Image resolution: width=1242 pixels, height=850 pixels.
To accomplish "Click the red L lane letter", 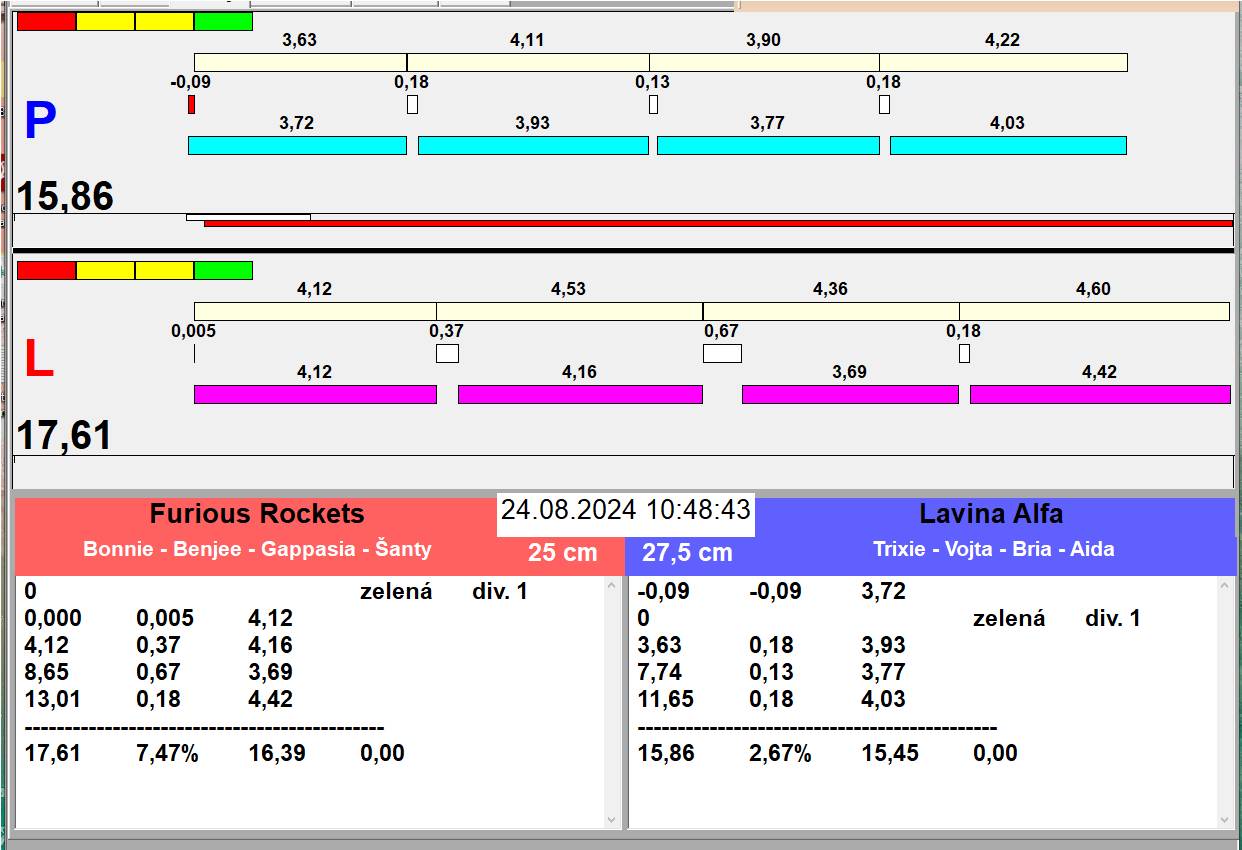I will [38, 360].
